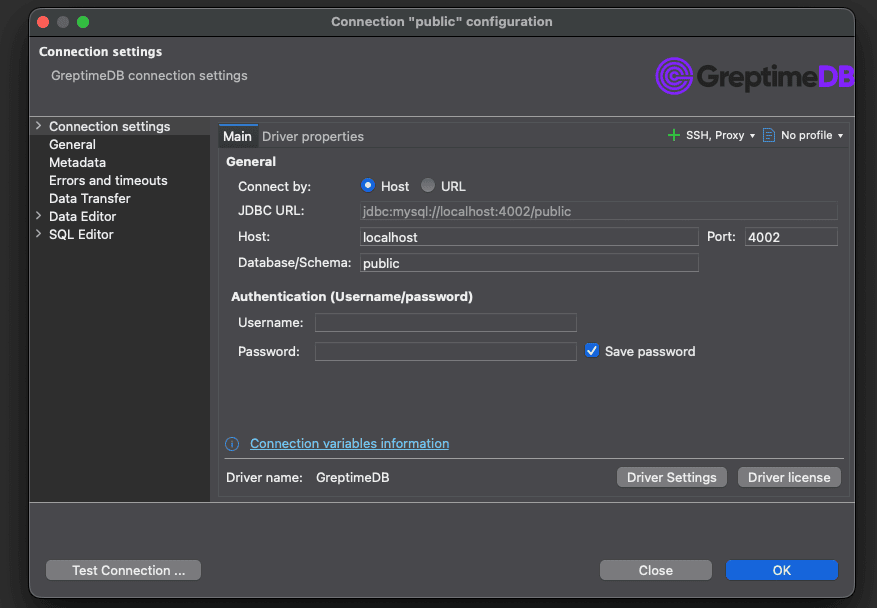Select Data Editor in the sidebar

[x=83, y=216]
